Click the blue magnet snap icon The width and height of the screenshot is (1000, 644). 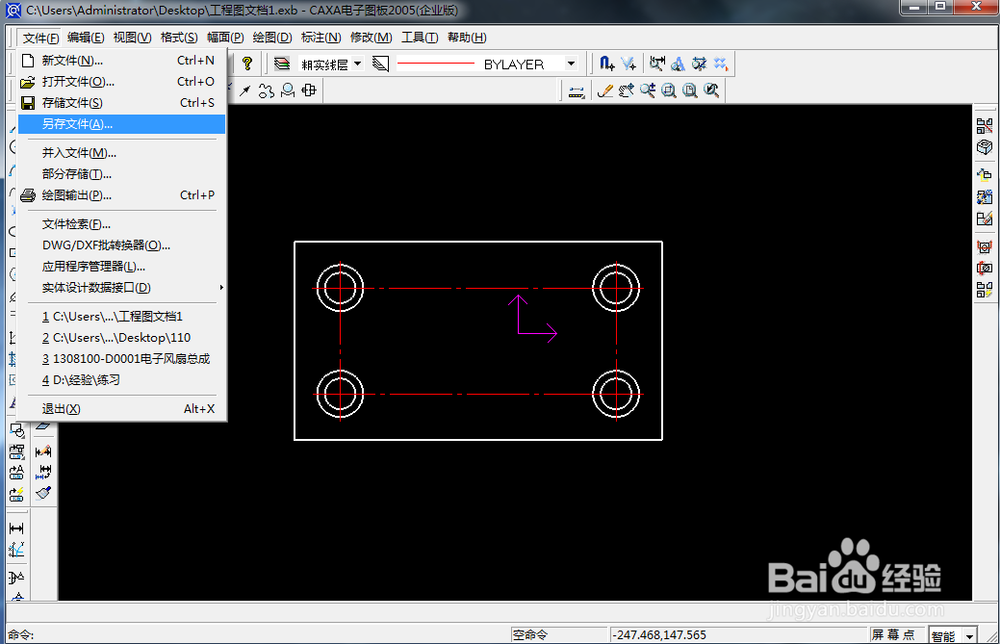[607, 63]
